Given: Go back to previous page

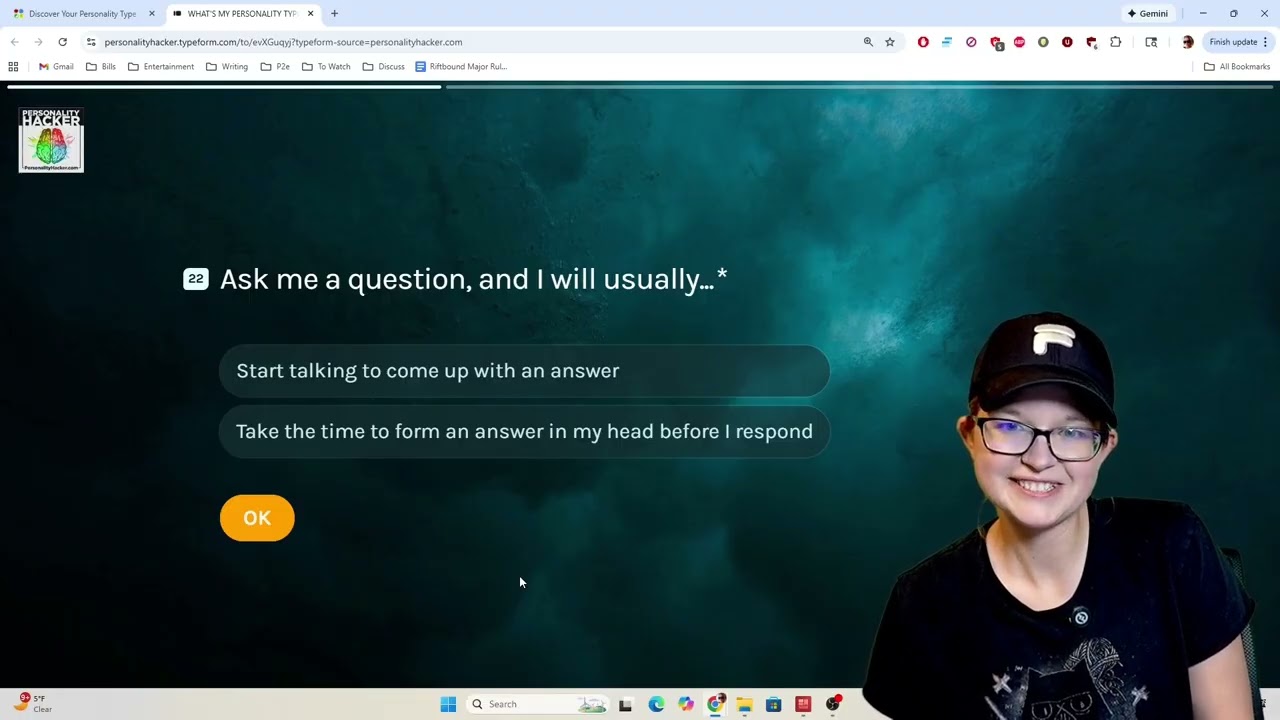Looking at the screenshot, I should (14, 42).
